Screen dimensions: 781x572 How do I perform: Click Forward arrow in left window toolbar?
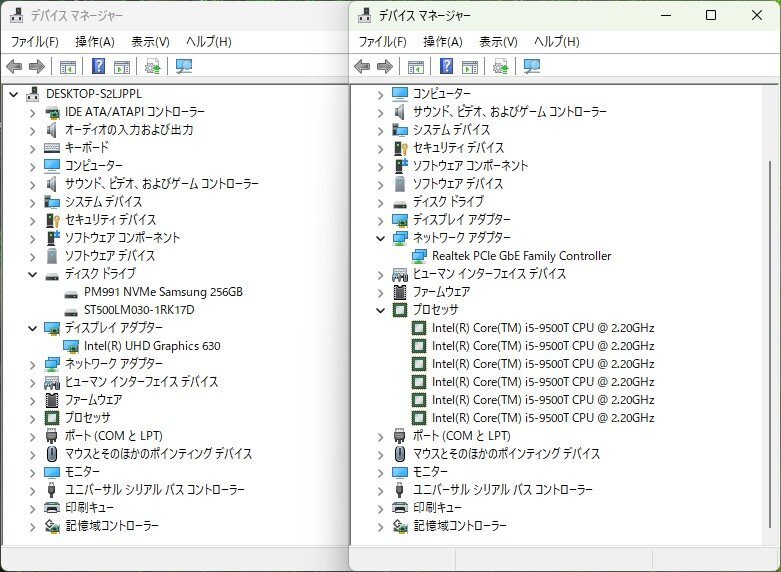pos(37,66)
